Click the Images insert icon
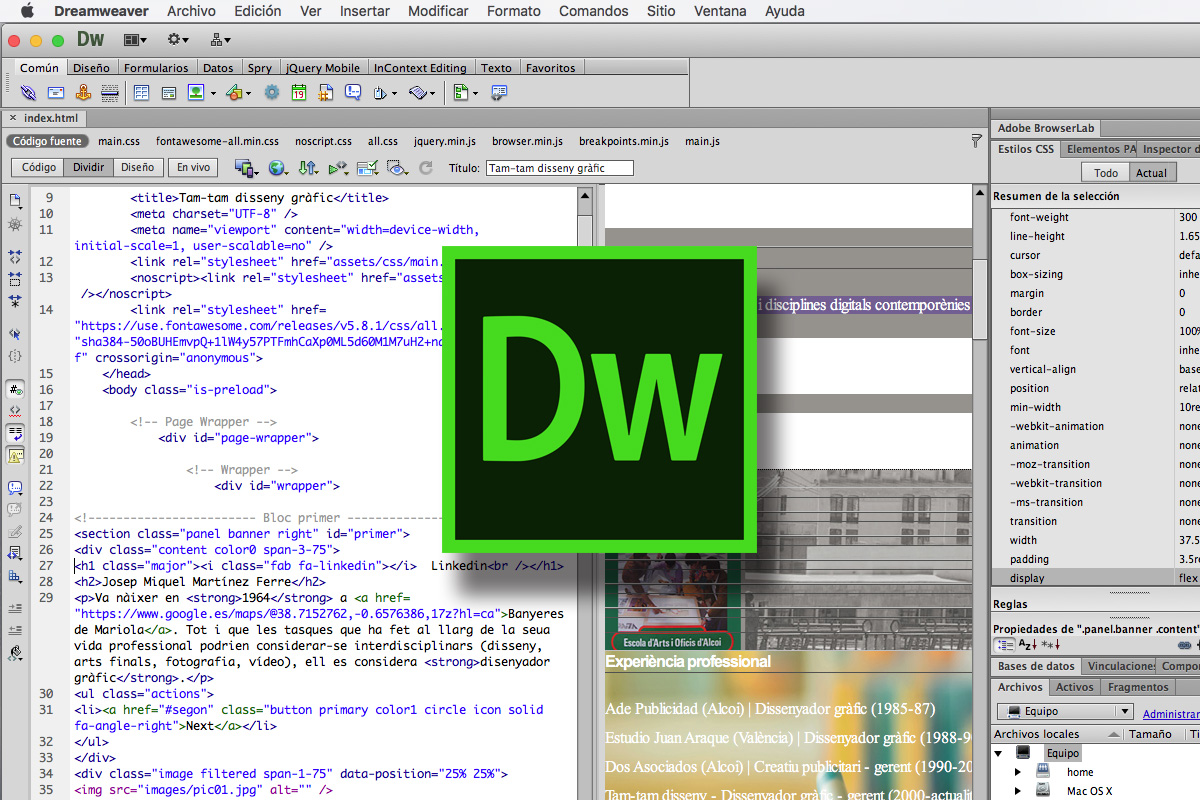The height and width of the screenshot is (800, 1200). (196, 93)
